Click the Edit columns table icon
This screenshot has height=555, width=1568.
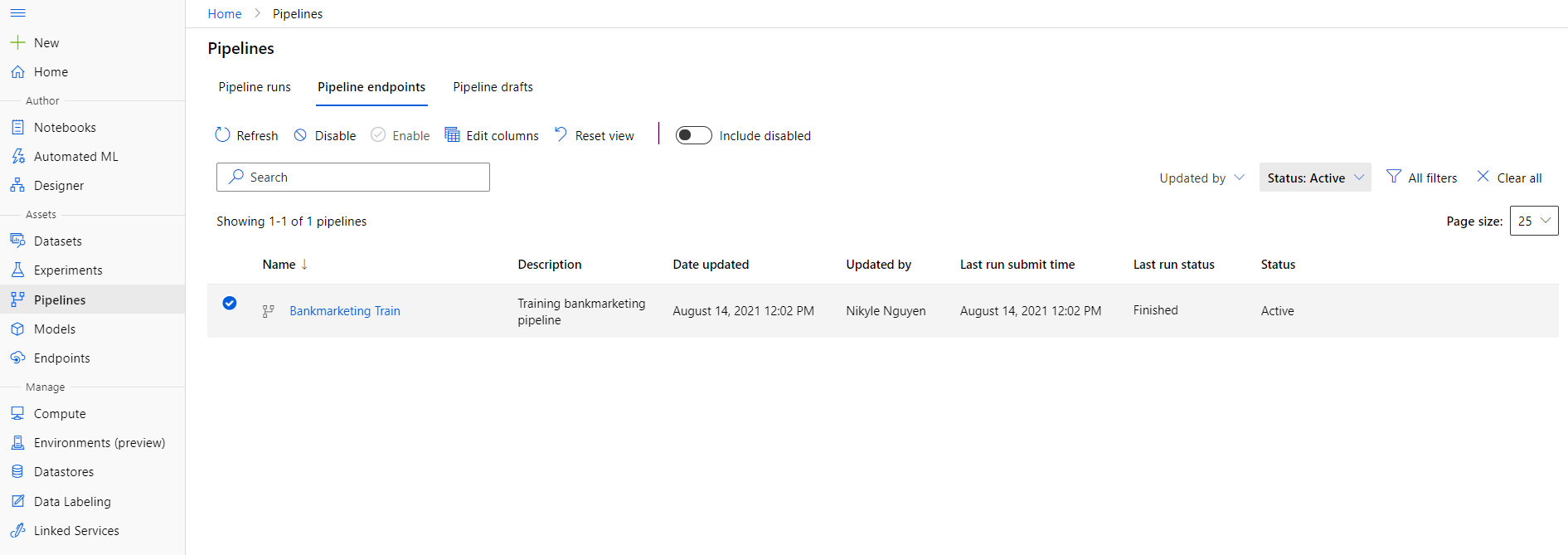[452, 134]
